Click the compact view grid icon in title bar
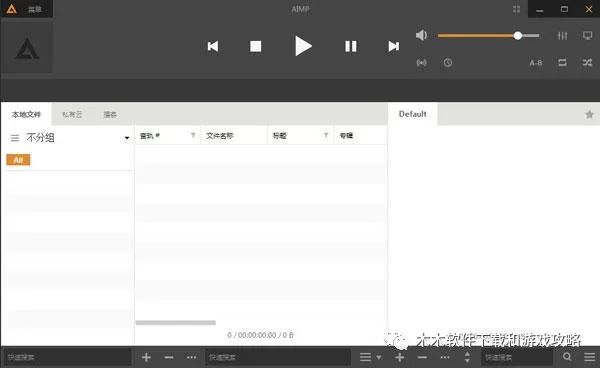The height and width of the screenshot is (368, 600). click(x=517, y=9)
